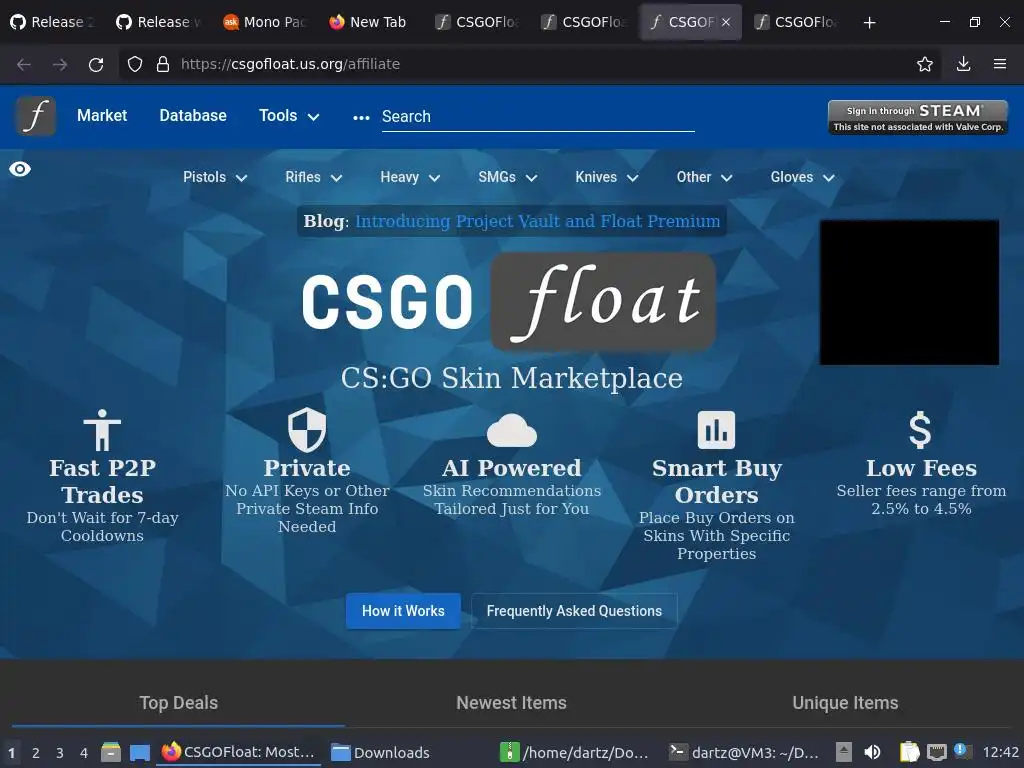Click the network tray icon

coord(936,752)
